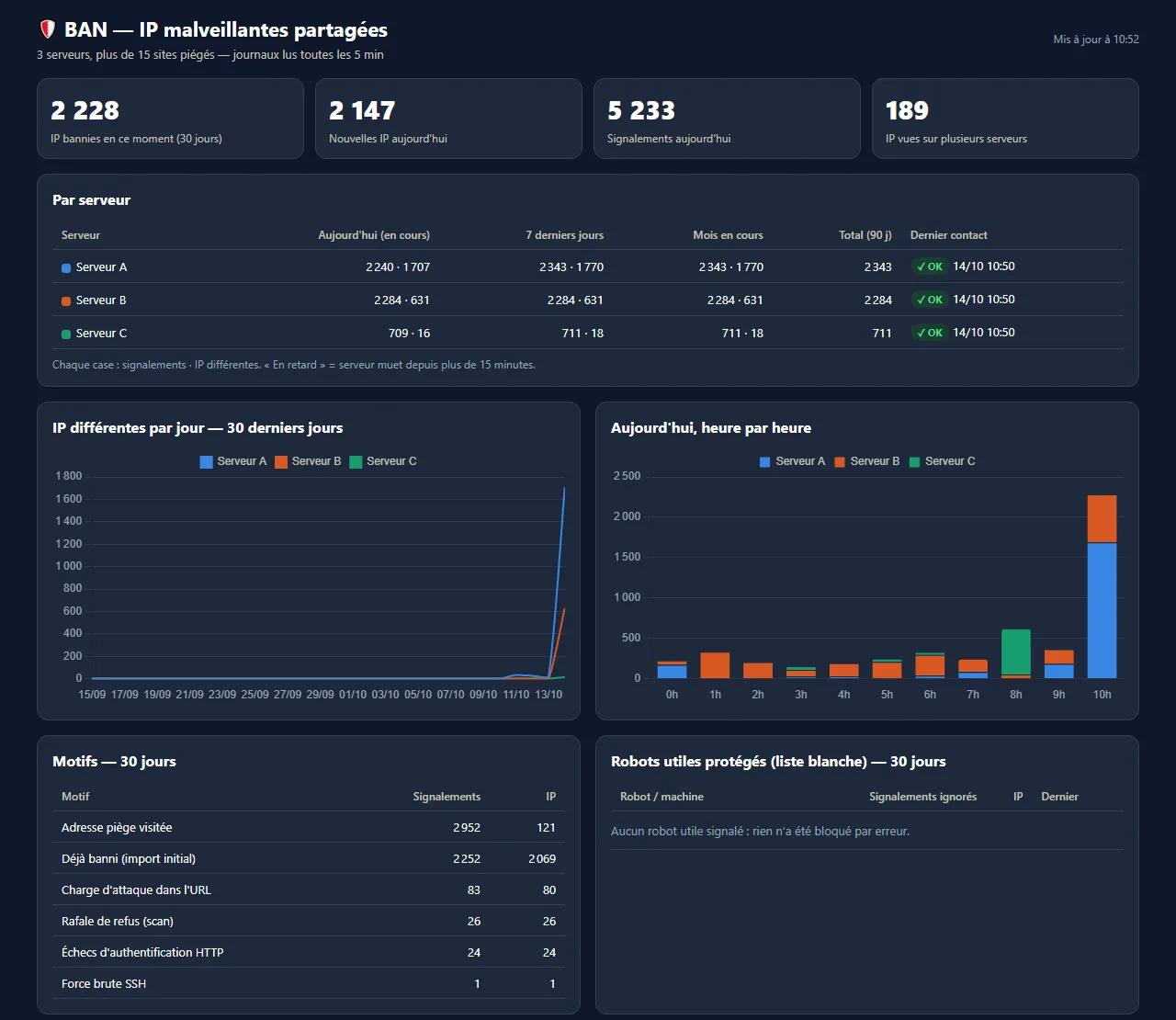
Task: Select the 'Rafale de refus (scan)' row
Action: 309,921
